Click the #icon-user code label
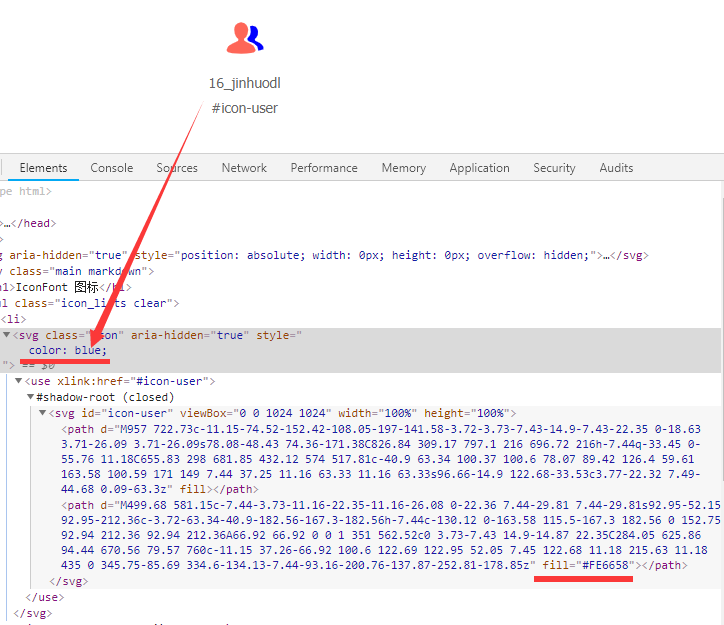724x625 pixels. (x=245, y=108)
